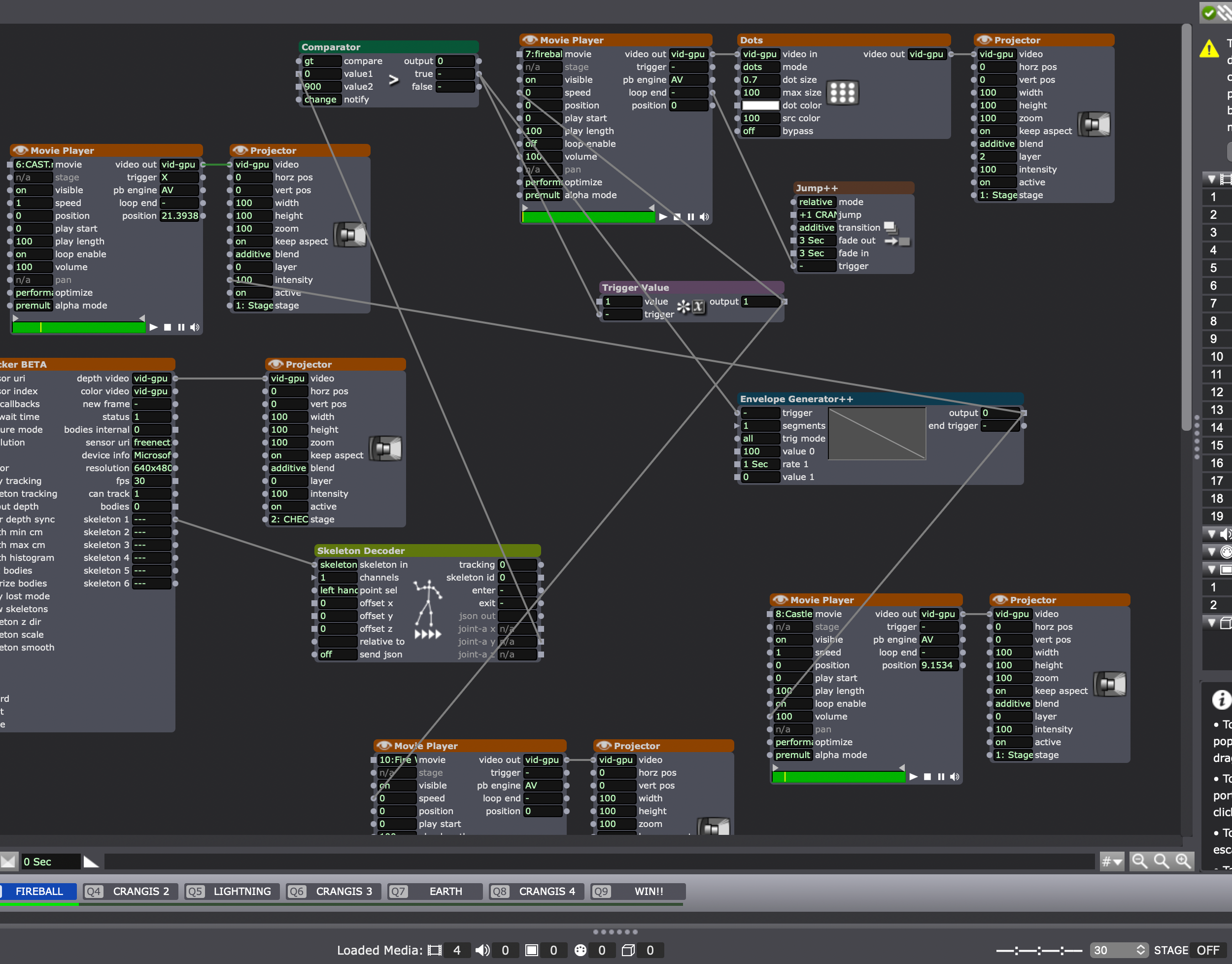
Task: Open the EARTH scene
Action: 445,891
